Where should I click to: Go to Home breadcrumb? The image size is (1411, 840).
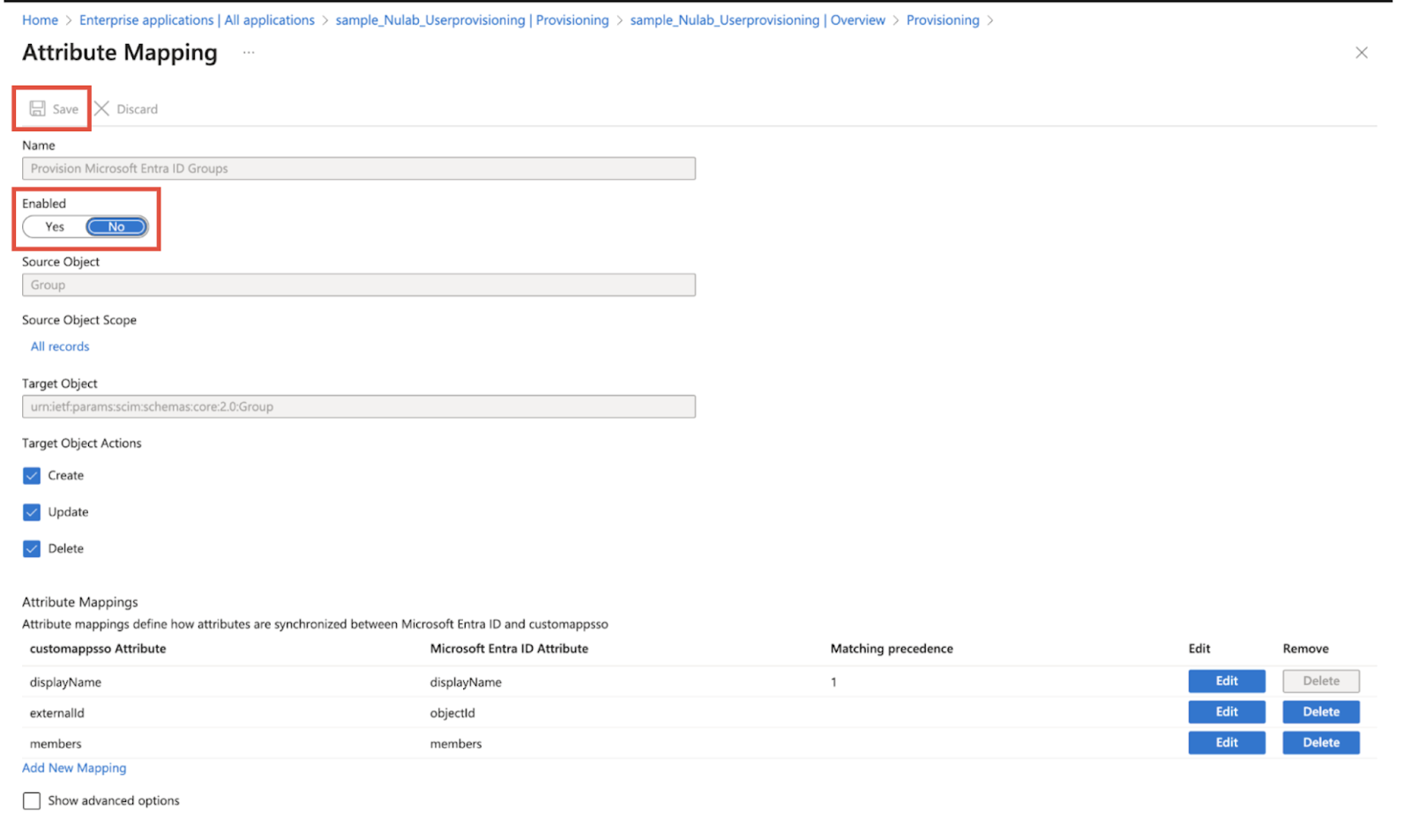click(40, 20)
